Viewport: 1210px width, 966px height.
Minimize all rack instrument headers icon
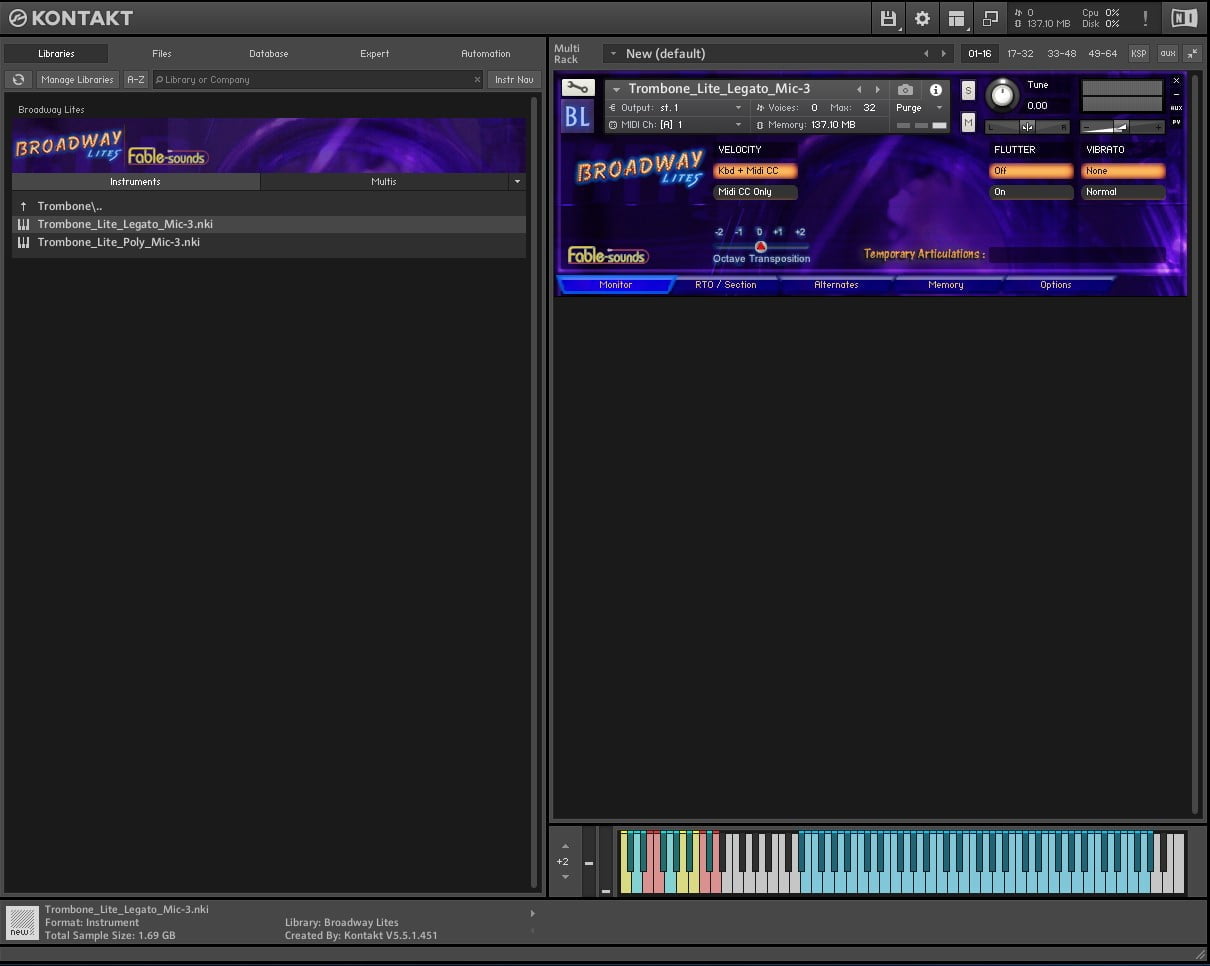(1193, 54)
